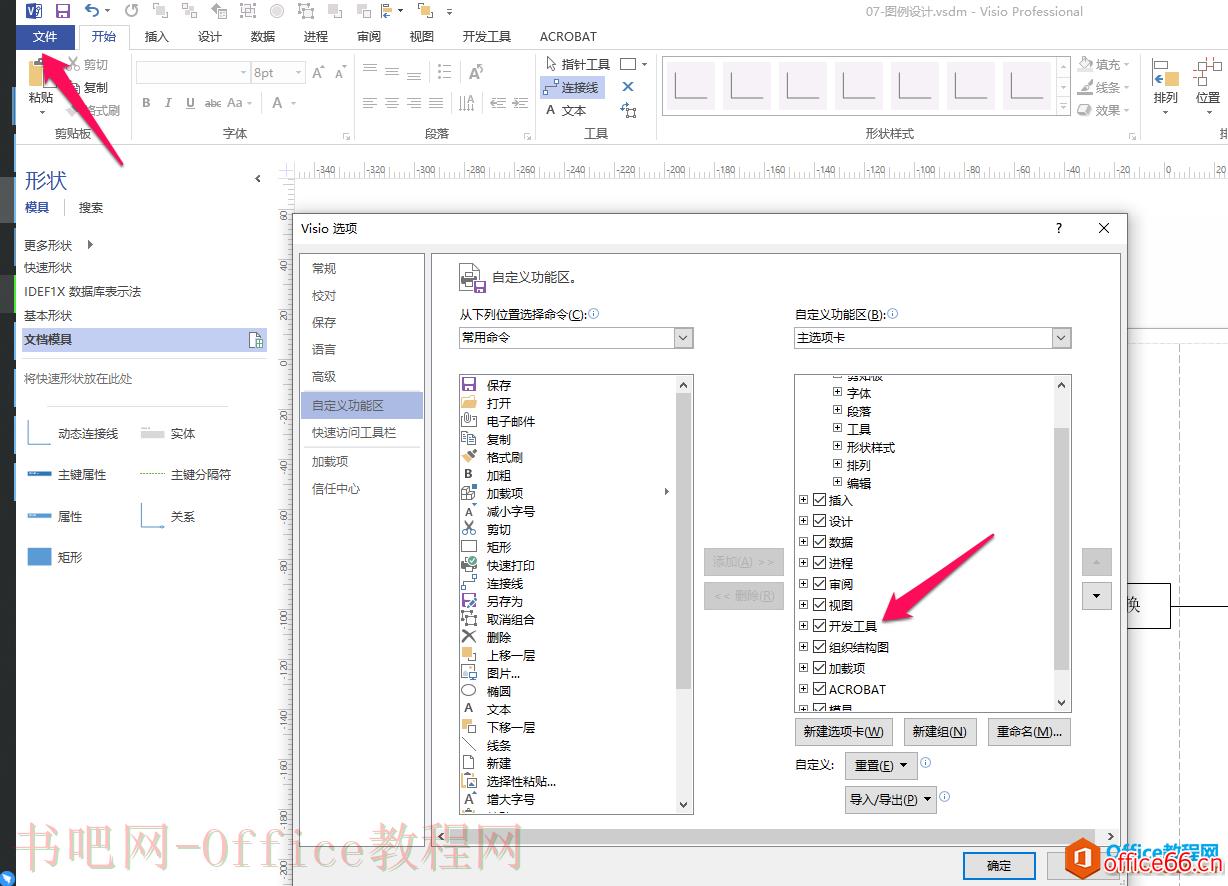Click the 新建选项卡(W) button

(x=844, y=732)
